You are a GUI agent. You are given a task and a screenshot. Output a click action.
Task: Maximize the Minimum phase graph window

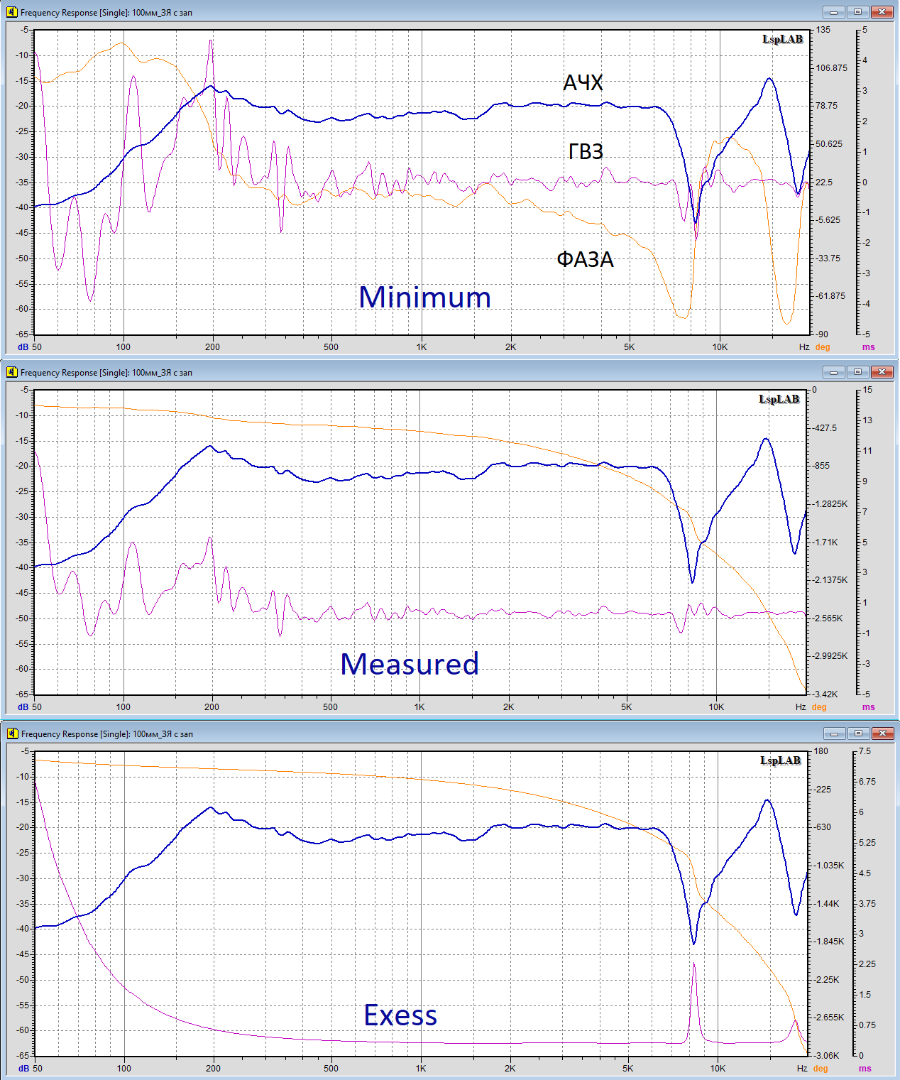click(x=858, y=12)
